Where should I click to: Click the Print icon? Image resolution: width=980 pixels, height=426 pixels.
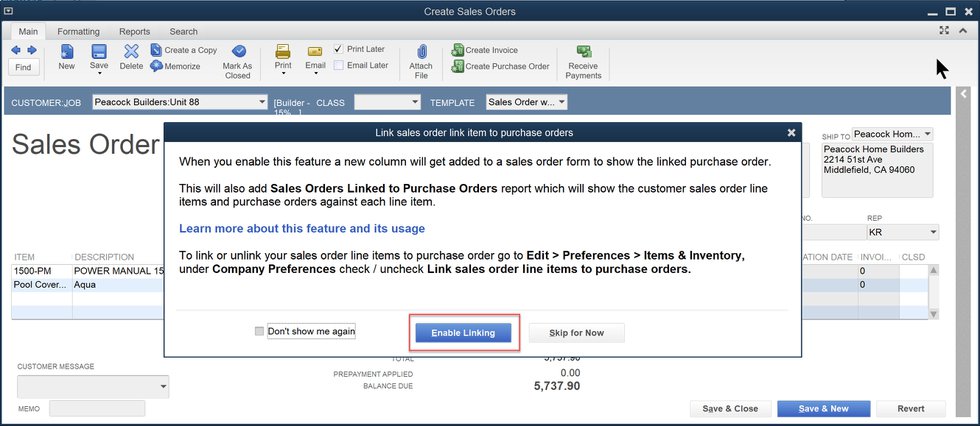point(283,52)
